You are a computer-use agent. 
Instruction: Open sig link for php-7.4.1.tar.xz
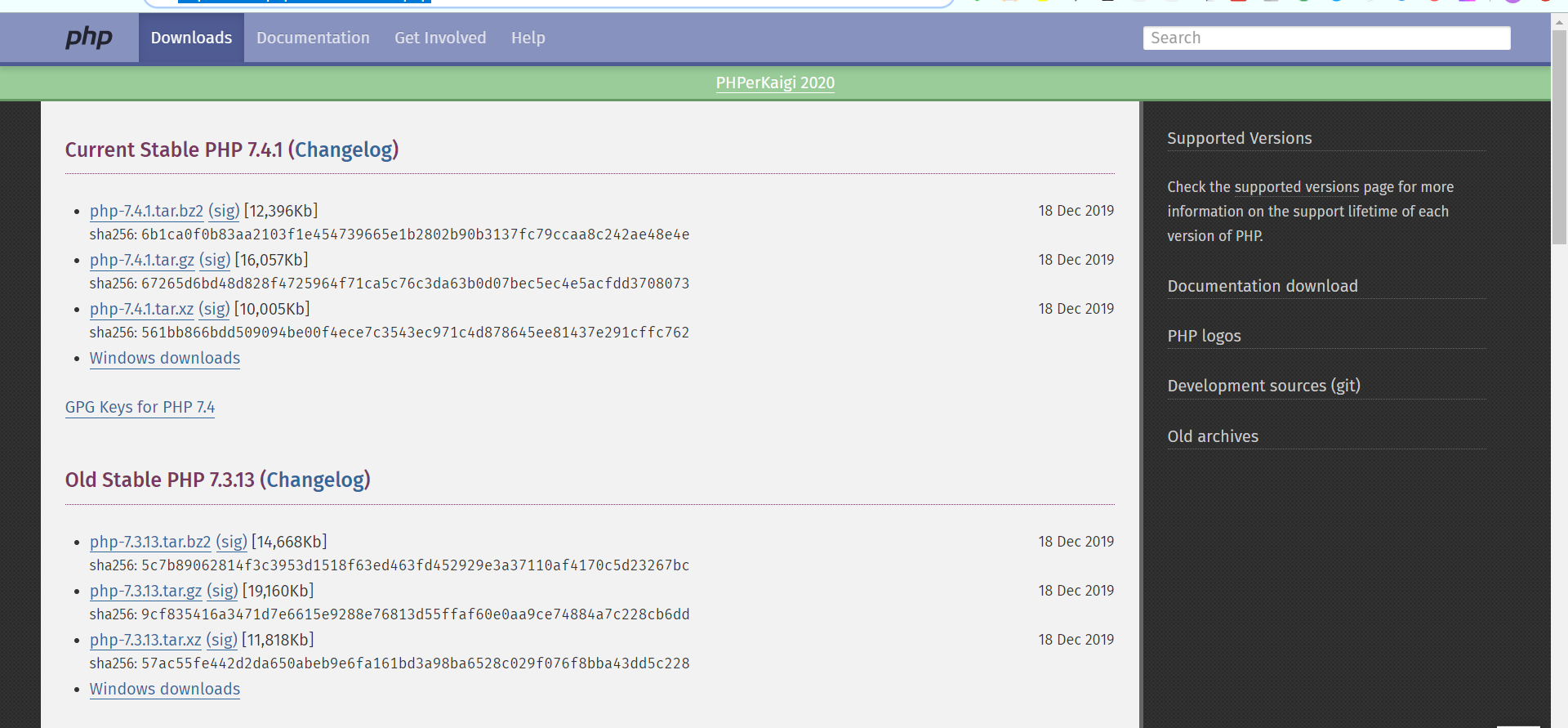click(x=214, y=309)
